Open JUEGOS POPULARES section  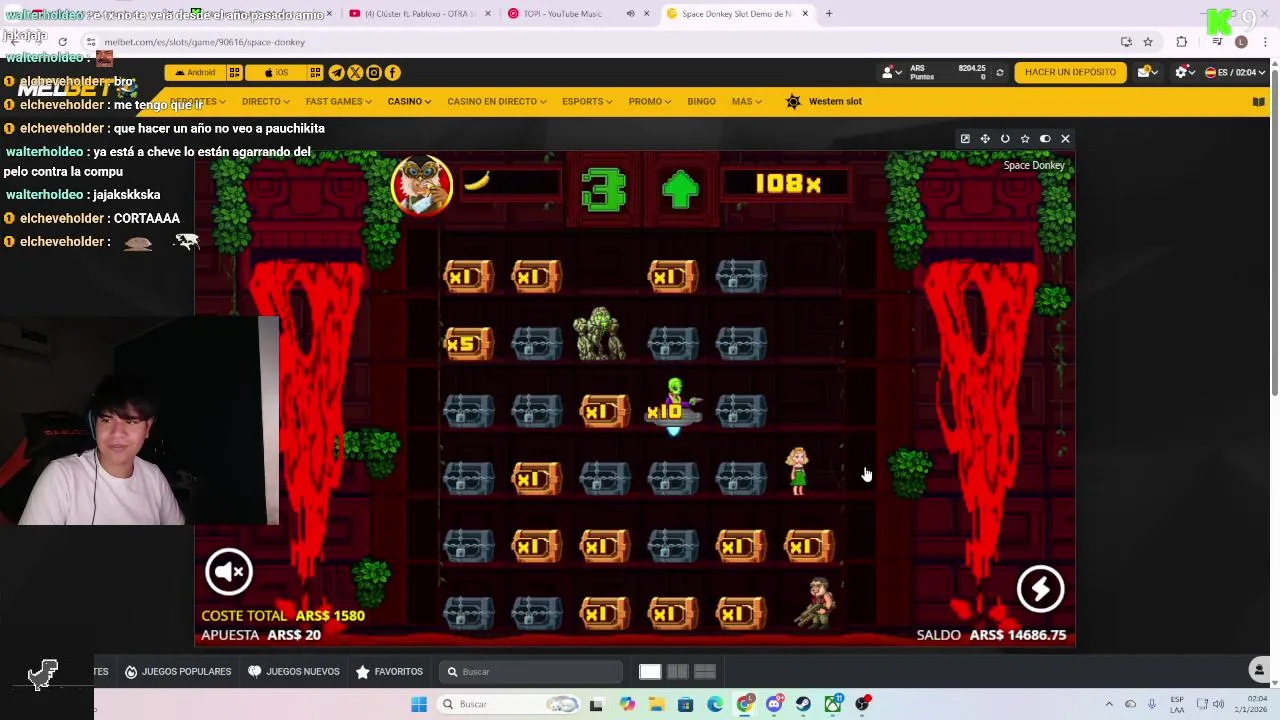177,672
